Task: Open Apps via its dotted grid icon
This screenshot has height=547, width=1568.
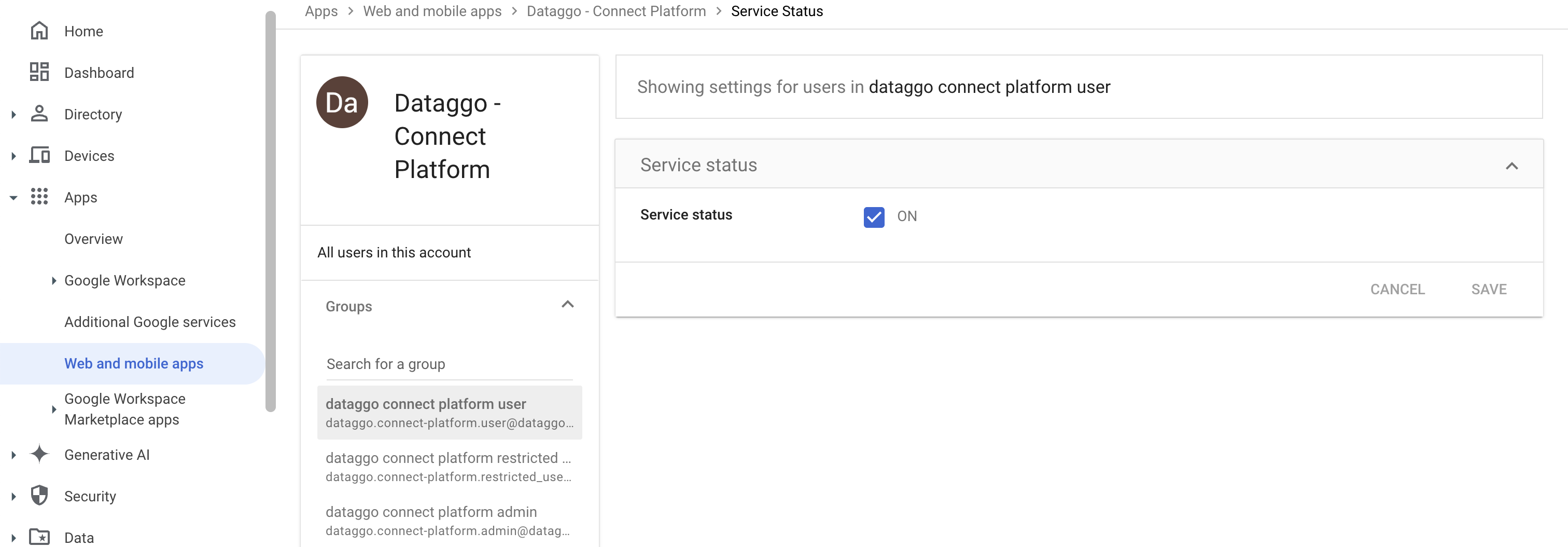Action: [x=39, y=197]
